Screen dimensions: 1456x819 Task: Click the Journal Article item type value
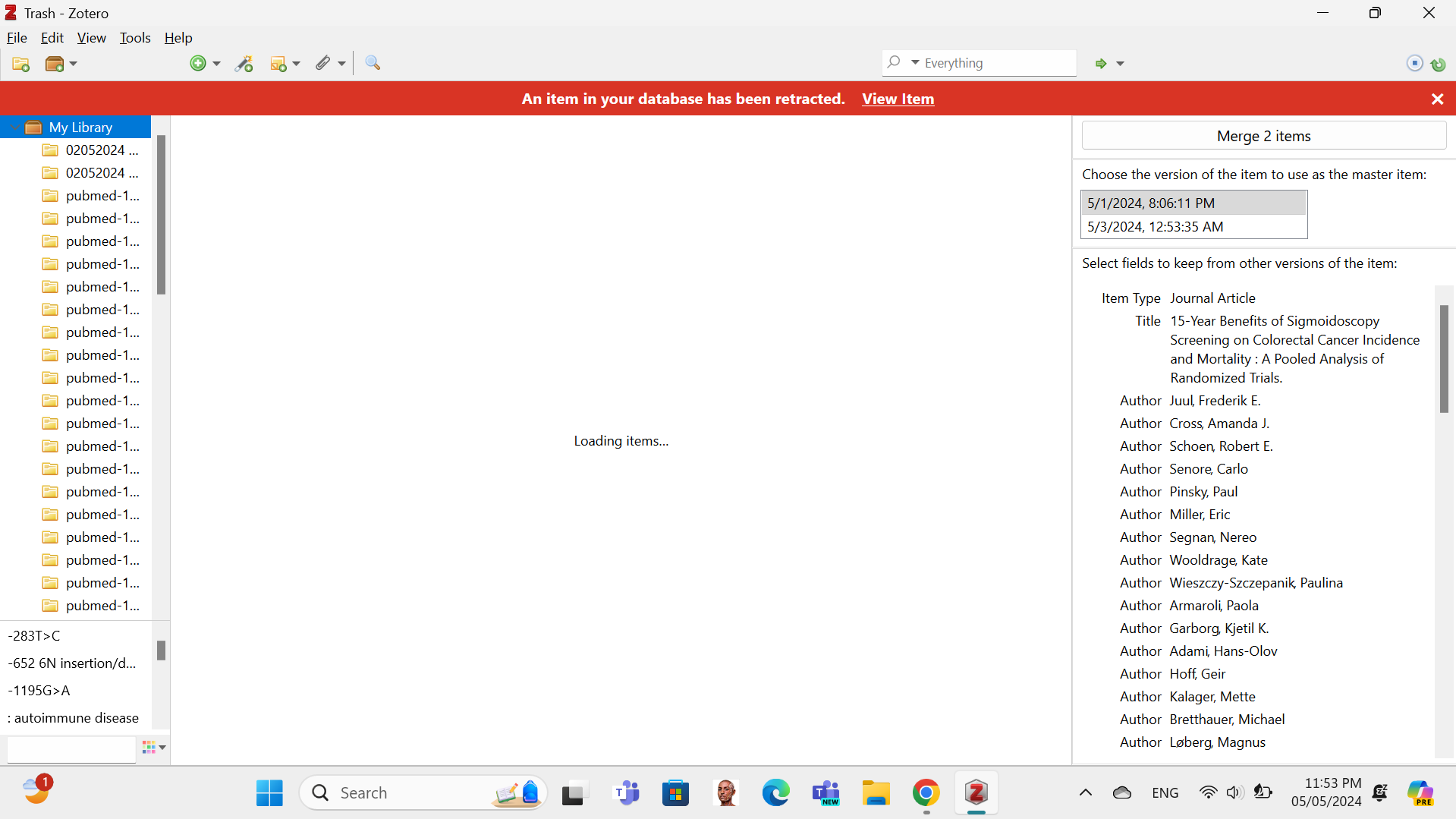[1212, 298]
